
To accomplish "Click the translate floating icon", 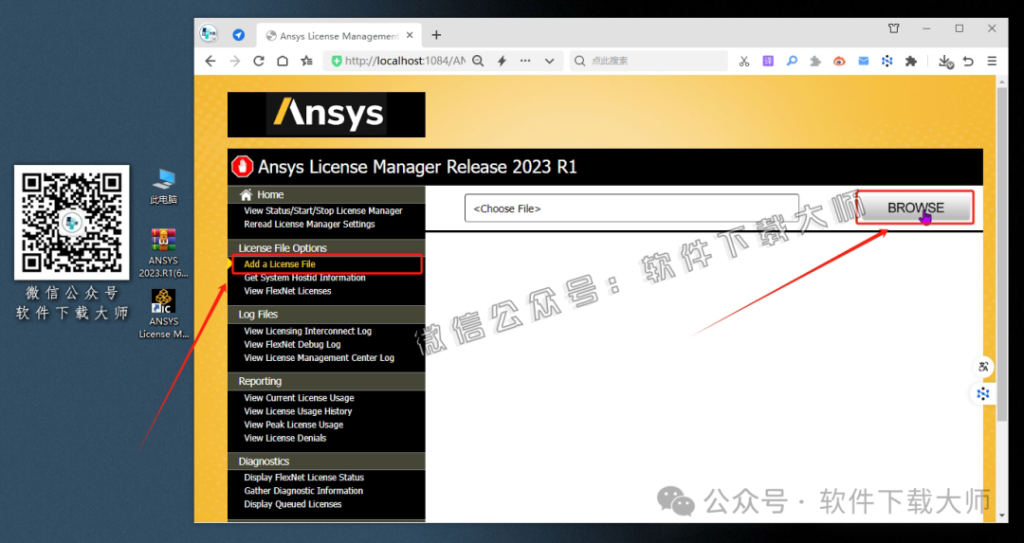I will point(983,367).
